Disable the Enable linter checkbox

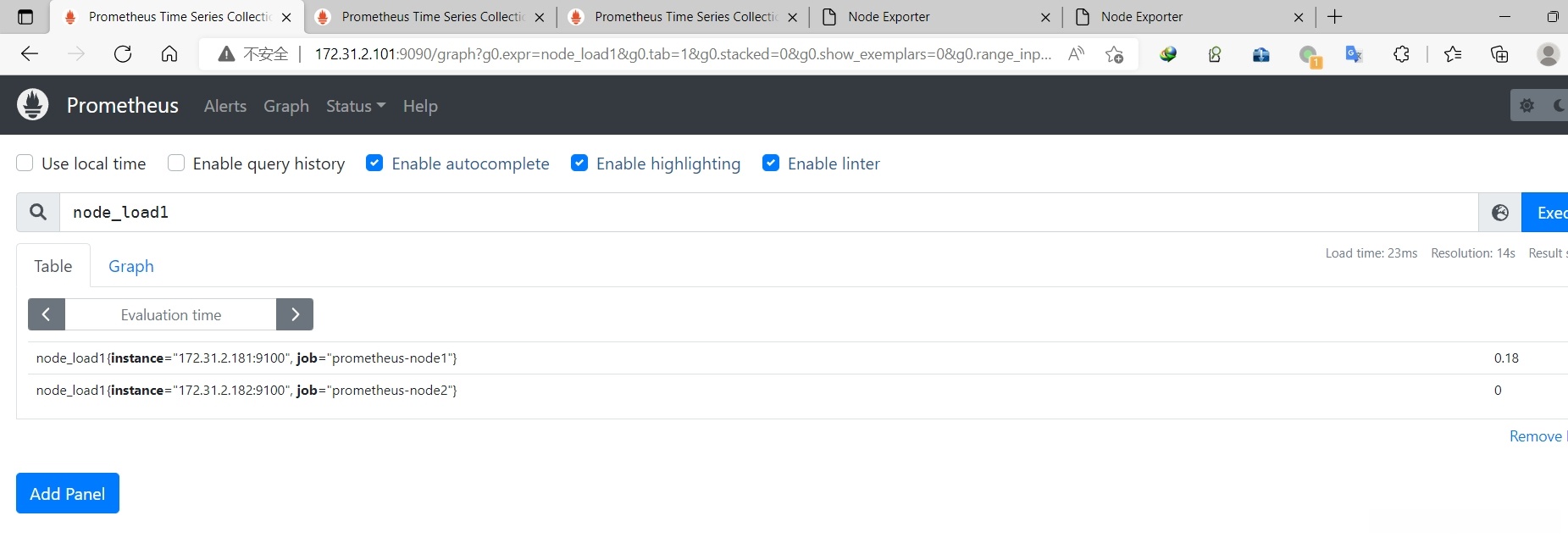pos(771,164)
